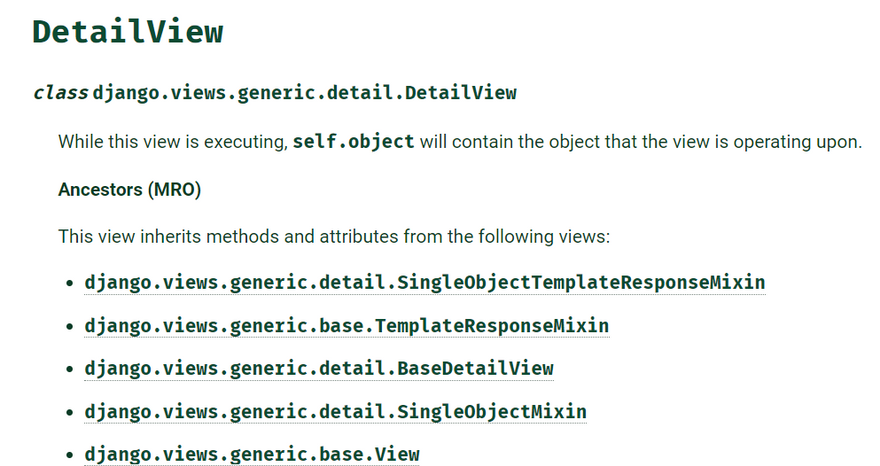Follow the BaseDetailView link
Image resolution: width=880 pixels, height=466 pixels.
pos(319,368)
